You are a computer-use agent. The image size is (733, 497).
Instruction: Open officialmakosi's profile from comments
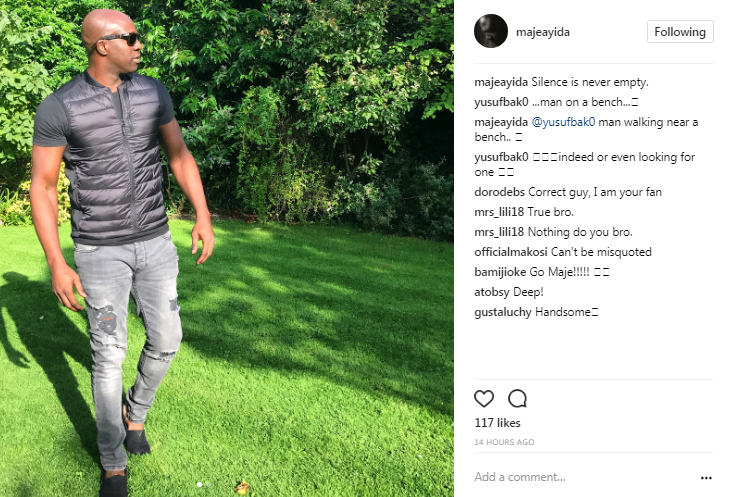point(510,252)
